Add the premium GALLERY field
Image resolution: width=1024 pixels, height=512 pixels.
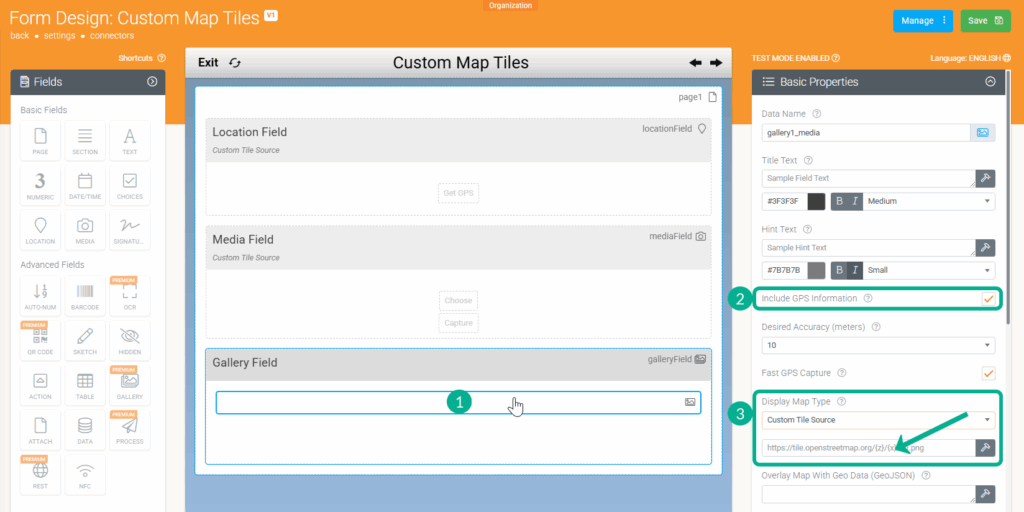130,385
